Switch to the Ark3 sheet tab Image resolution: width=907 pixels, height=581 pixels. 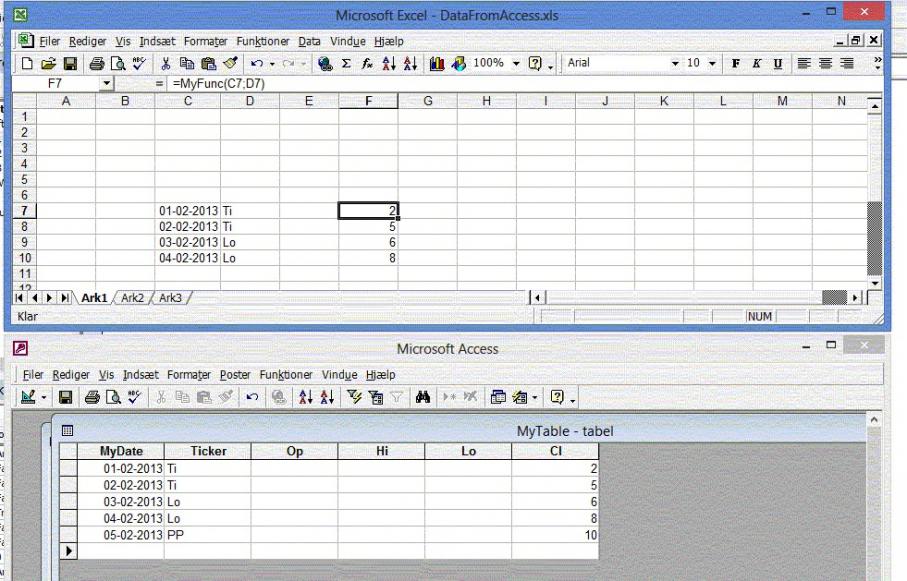tap(170, 298)
